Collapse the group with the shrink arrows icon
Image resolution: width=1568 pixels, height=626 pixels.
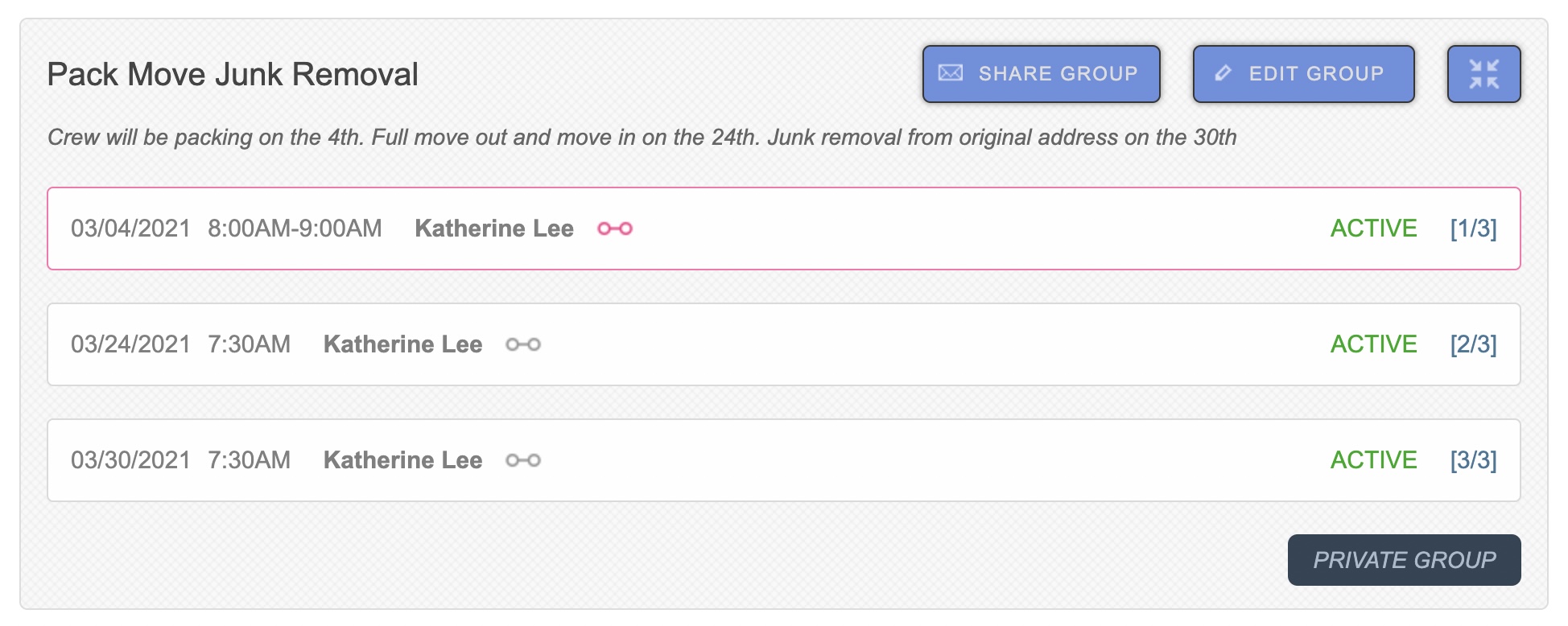[1483, 74]
